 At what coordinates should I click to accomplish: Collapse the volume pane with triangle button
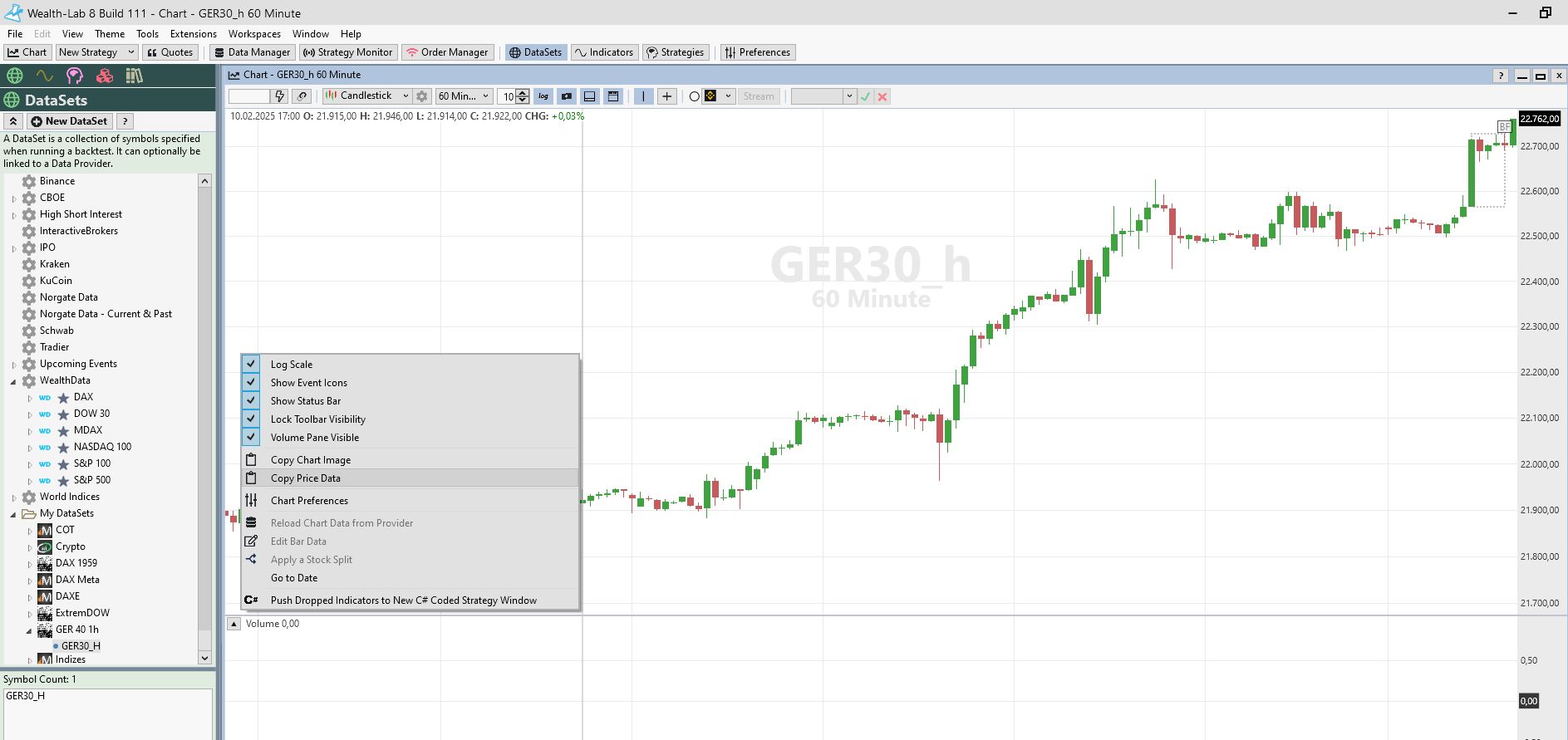coord(234,624)
